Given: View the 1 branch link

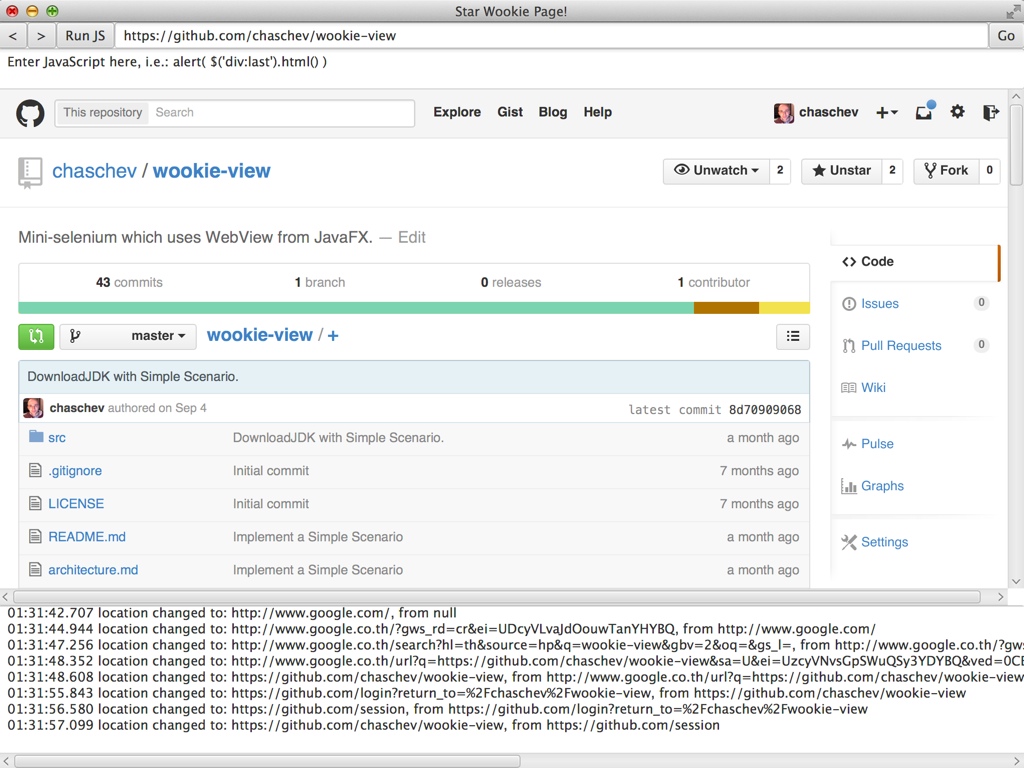Looking at the screenshot, I should pyautogui.click(x=320, y=283).
